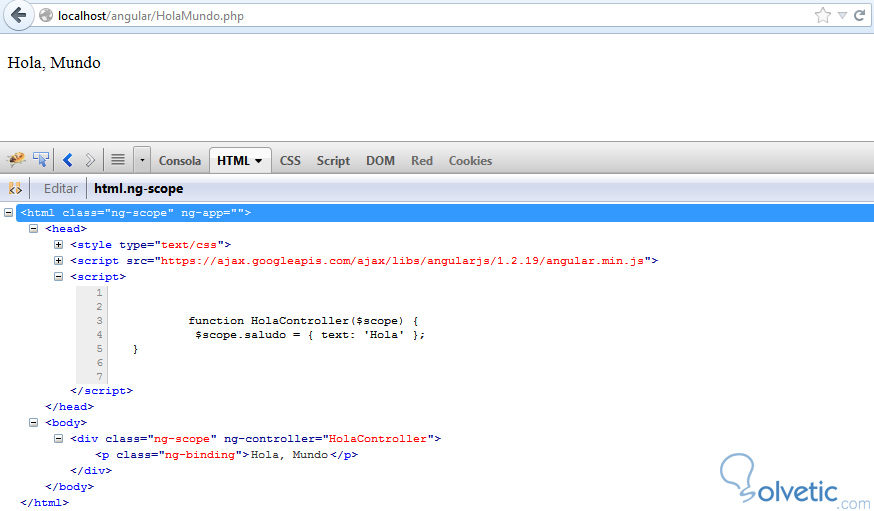
Task: Select the closing /script tag
Action: pos(101,391)
